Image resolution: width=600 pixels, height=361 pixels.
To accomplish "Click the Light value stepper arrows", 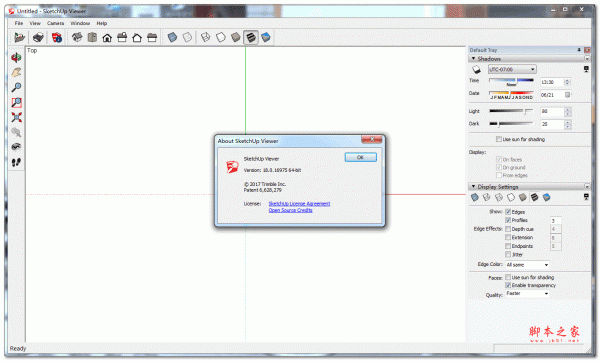I will pos(568,111).
